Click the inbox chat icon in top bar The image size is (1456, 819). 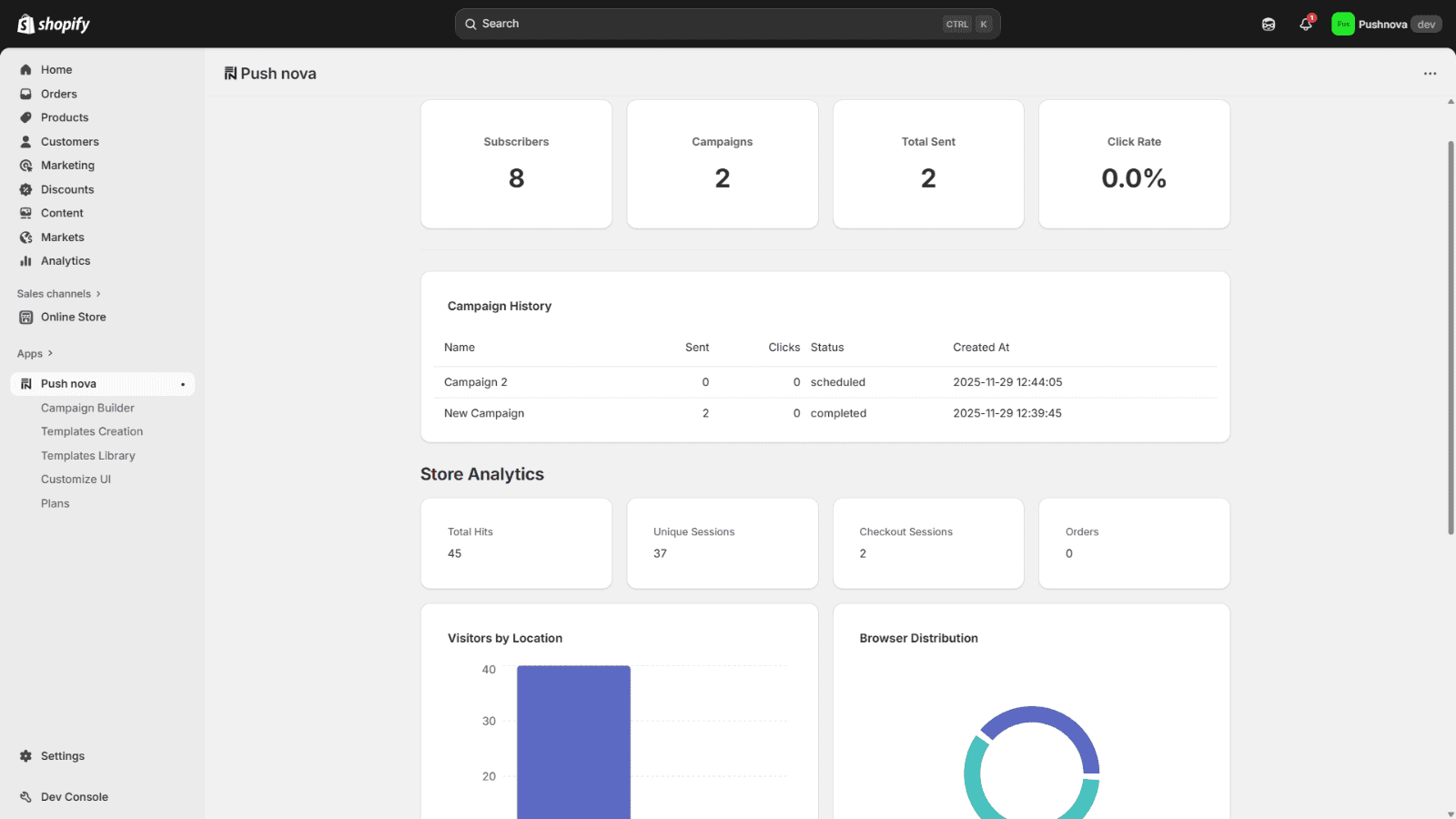click(1267, 24)
